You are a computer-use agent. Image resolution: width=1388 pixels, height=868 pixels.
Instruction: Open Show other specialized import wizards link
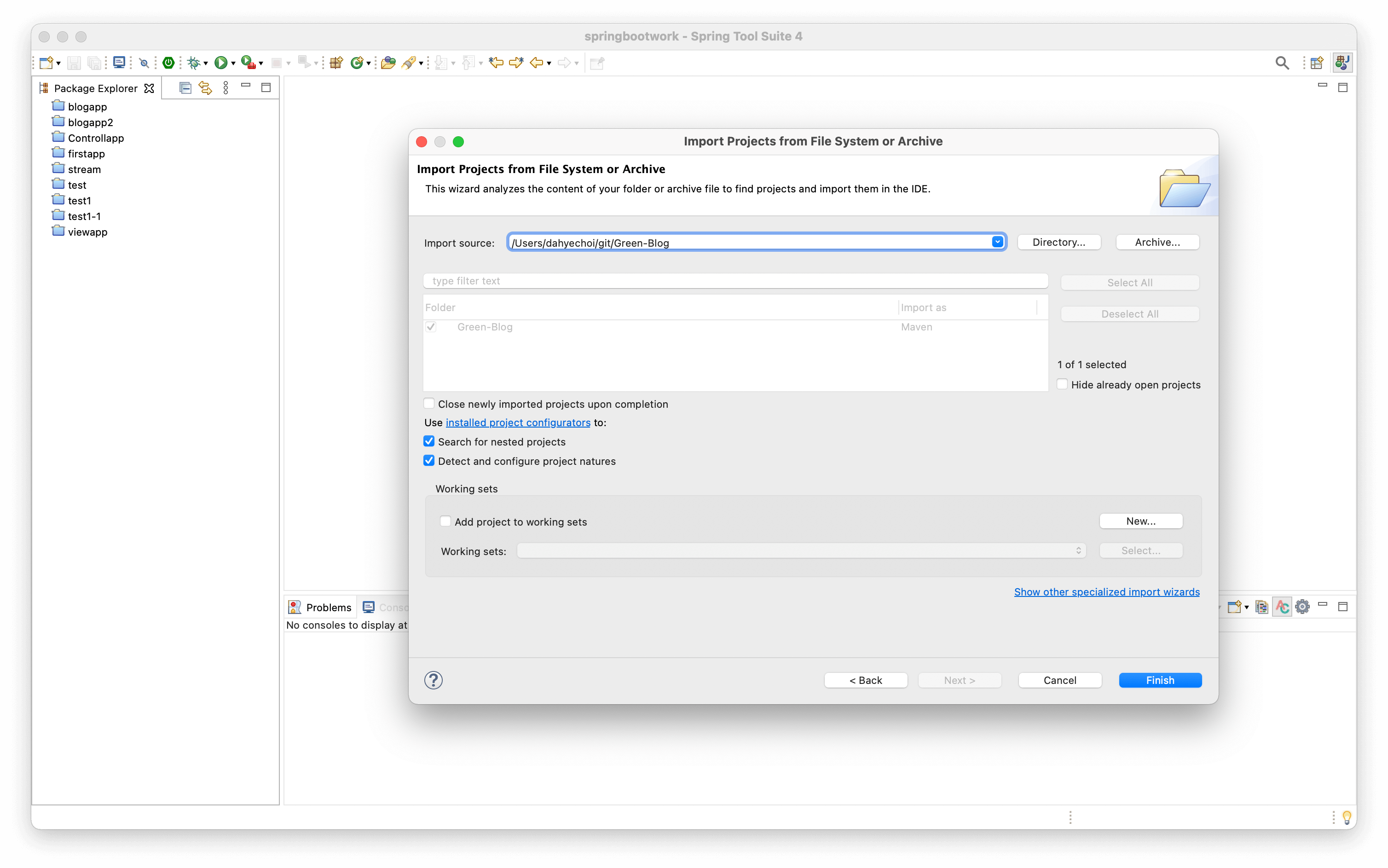coord(1107,592)
